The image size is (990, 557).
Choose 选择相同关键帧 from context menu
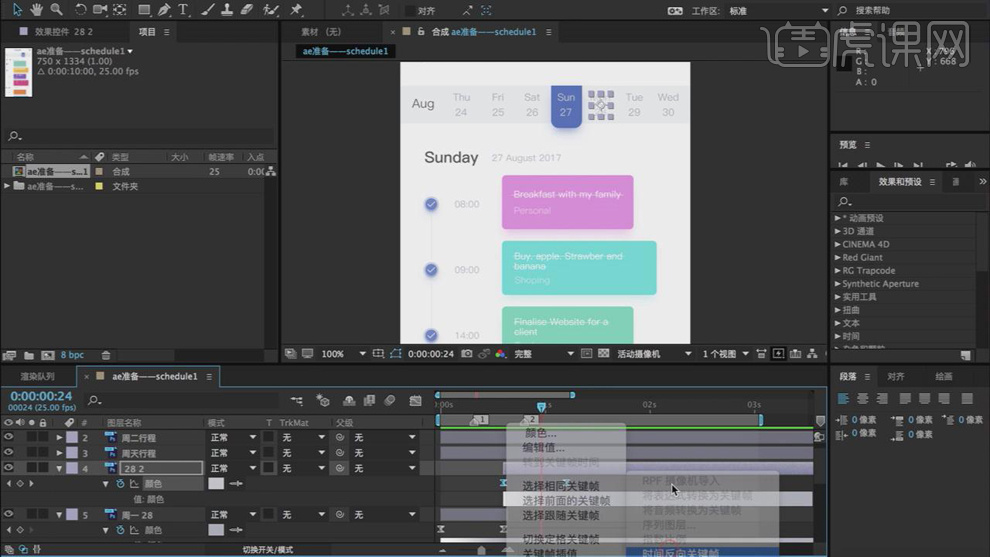coord(561,486)
